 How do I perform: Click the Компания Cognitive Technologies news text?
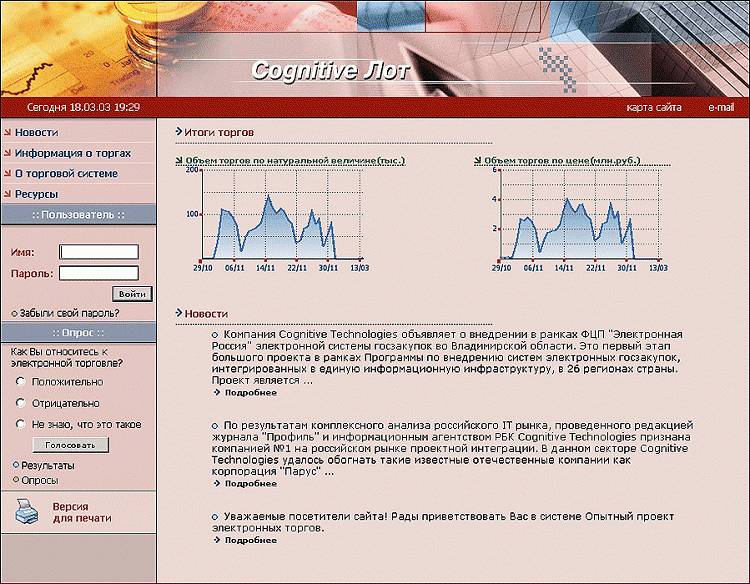447,357
